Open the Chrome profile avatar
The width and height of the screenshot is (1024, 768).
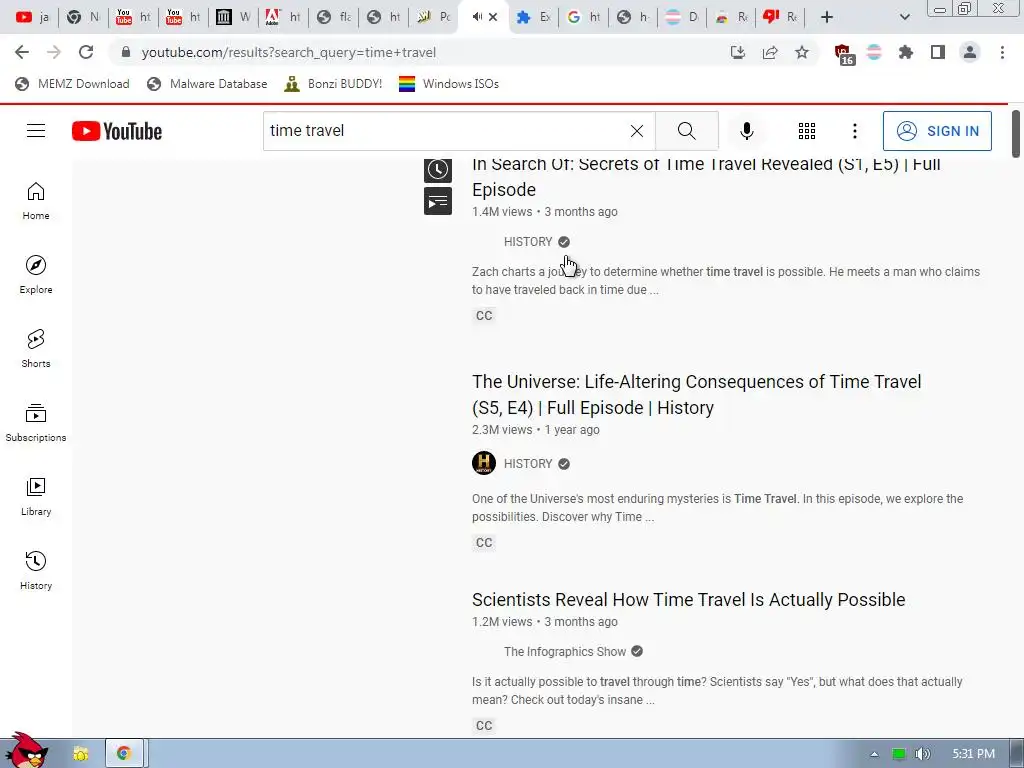[x=970, y=52]
